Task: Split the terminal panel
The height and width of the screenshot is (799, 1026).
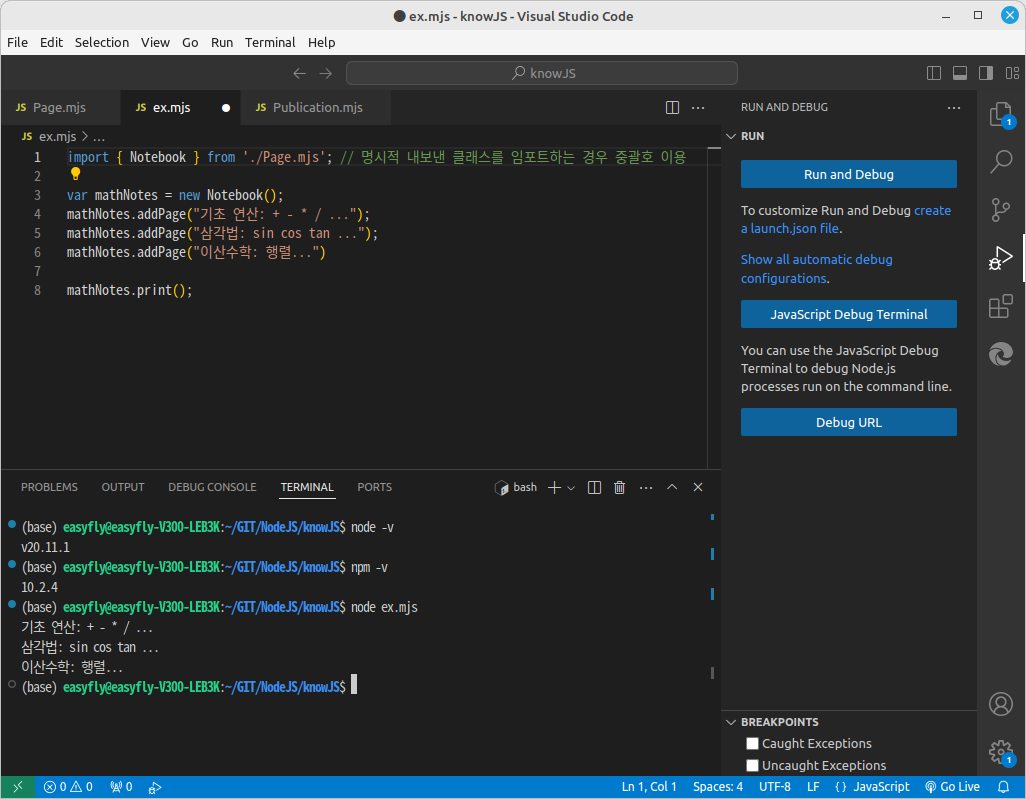Action: click(x=594, y=488)
